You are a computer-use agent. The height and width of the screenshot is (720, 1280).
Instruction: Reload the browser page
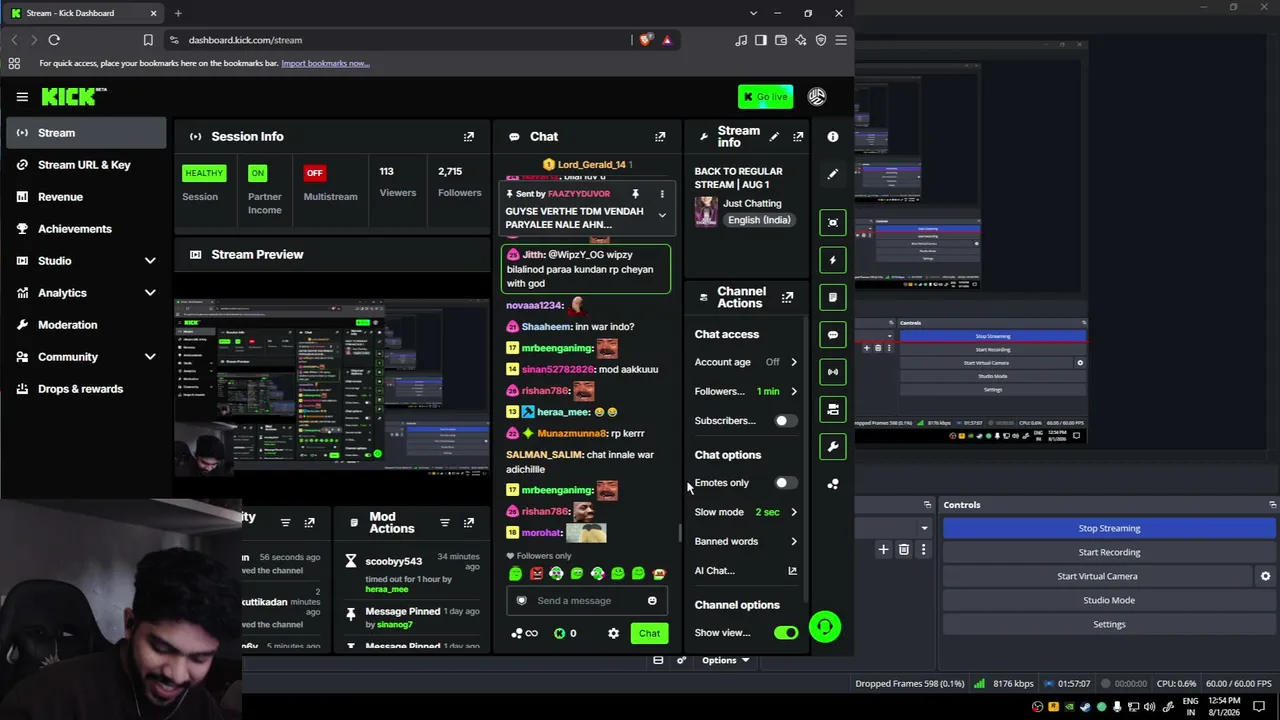(x=54, y=40)
